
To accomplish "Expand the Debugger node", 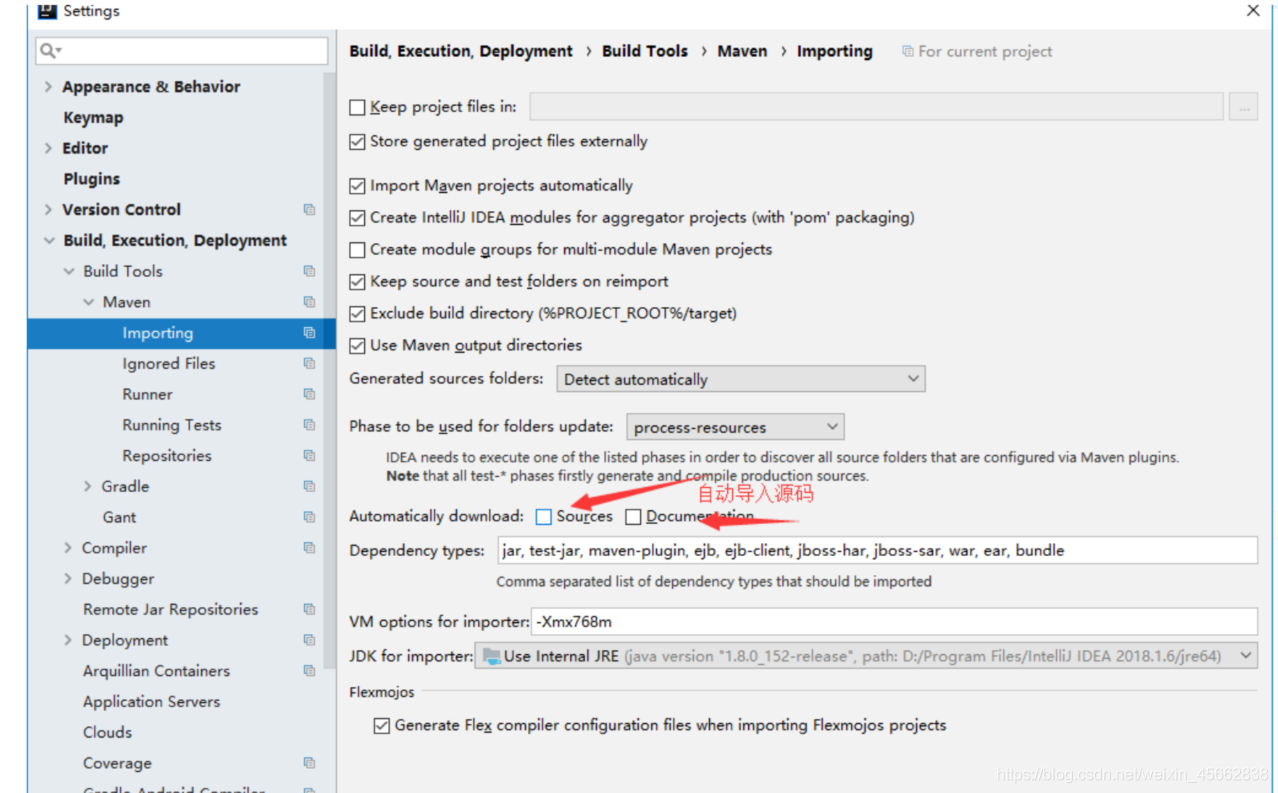I will click(68, 579).
